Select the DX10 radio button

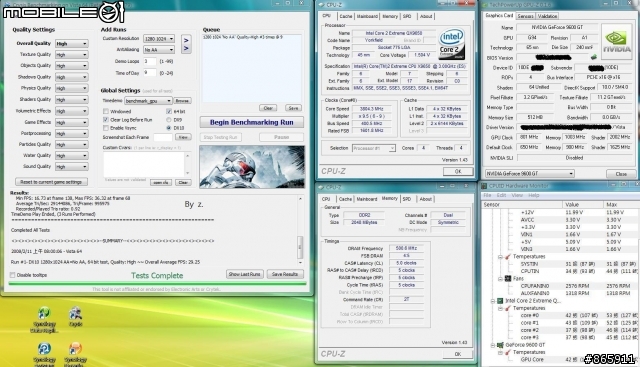coord(169,128)
